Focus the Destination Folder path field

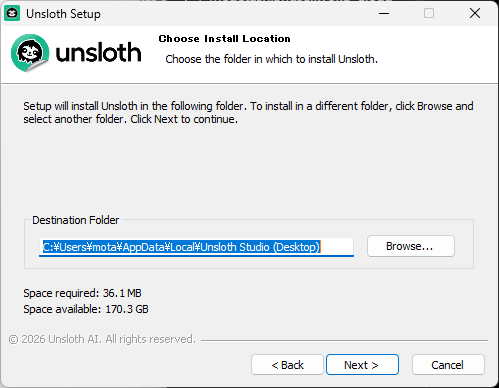tap(196, 247)
